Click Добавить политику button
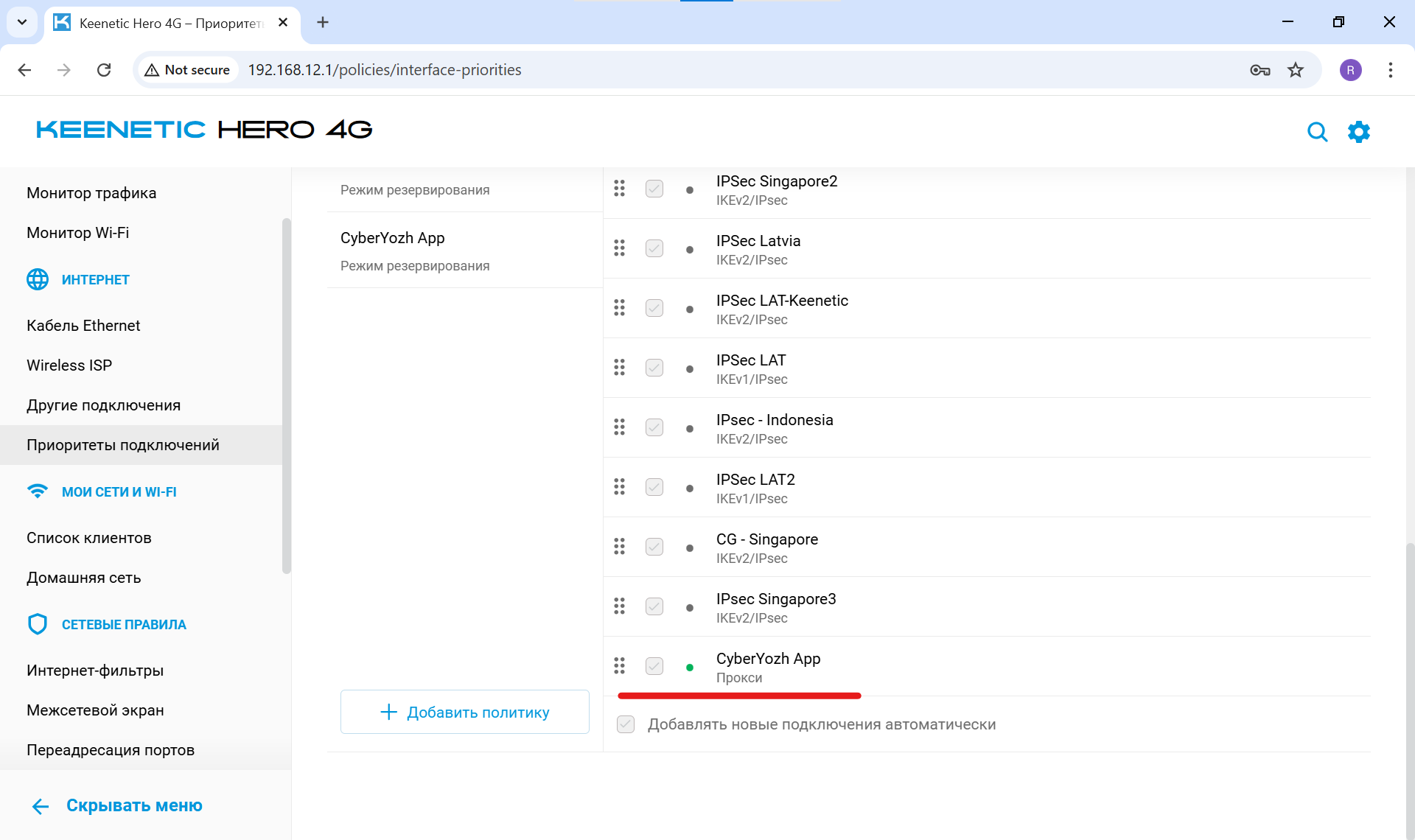Viewport: 1415px width, 840px height. click(x=464, y=712)
